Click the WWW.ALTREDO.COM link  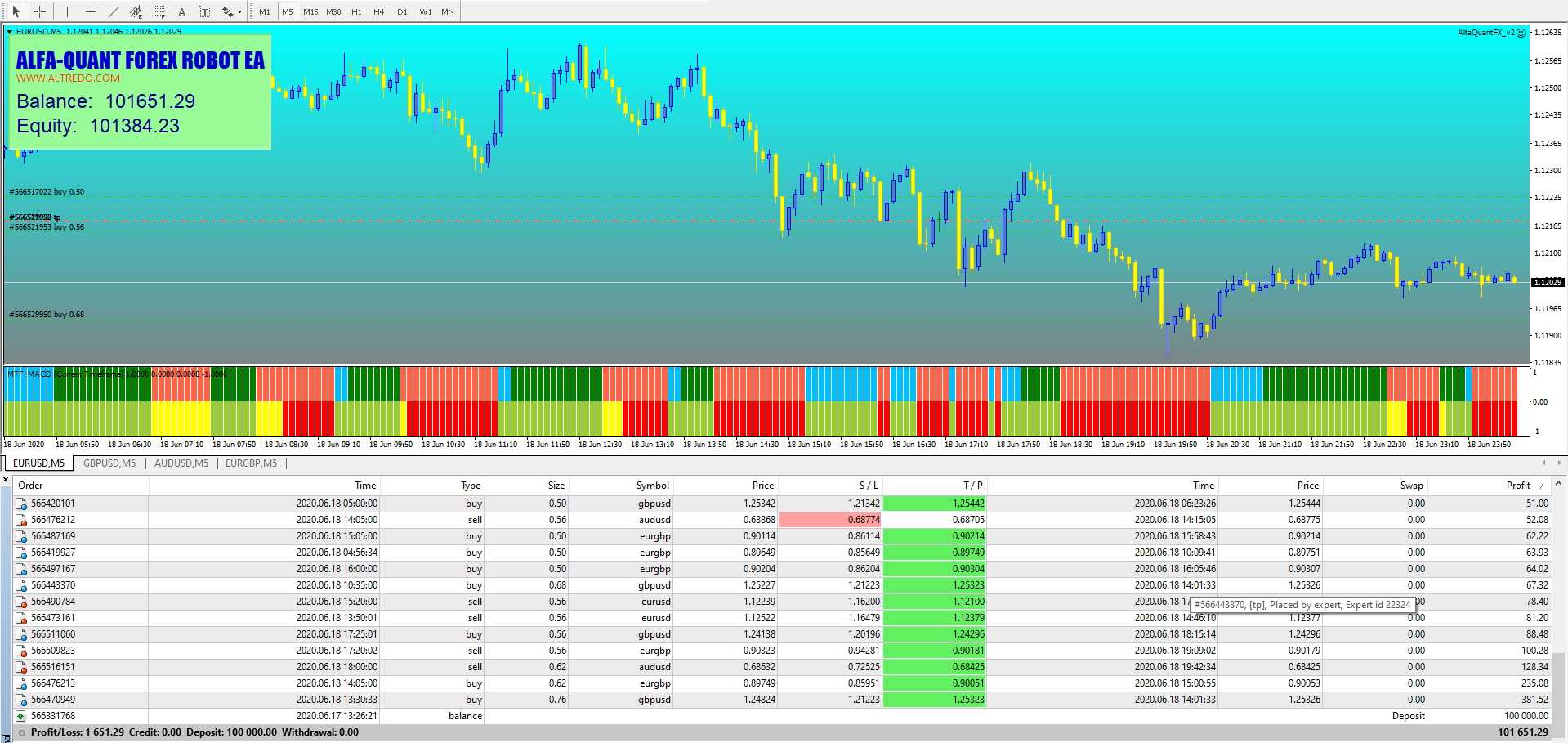(x=68, y=78)
